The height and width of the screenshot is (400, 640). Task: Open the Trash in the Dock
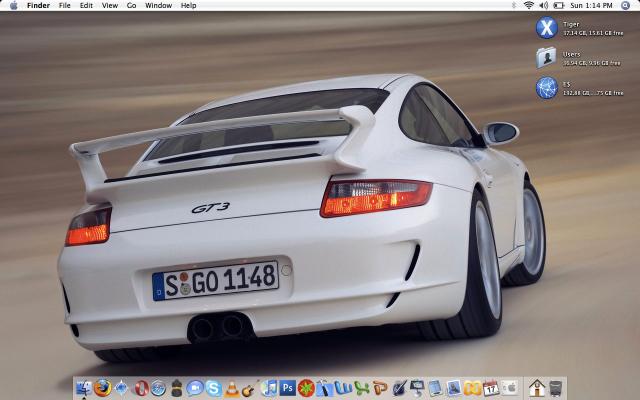555,388
